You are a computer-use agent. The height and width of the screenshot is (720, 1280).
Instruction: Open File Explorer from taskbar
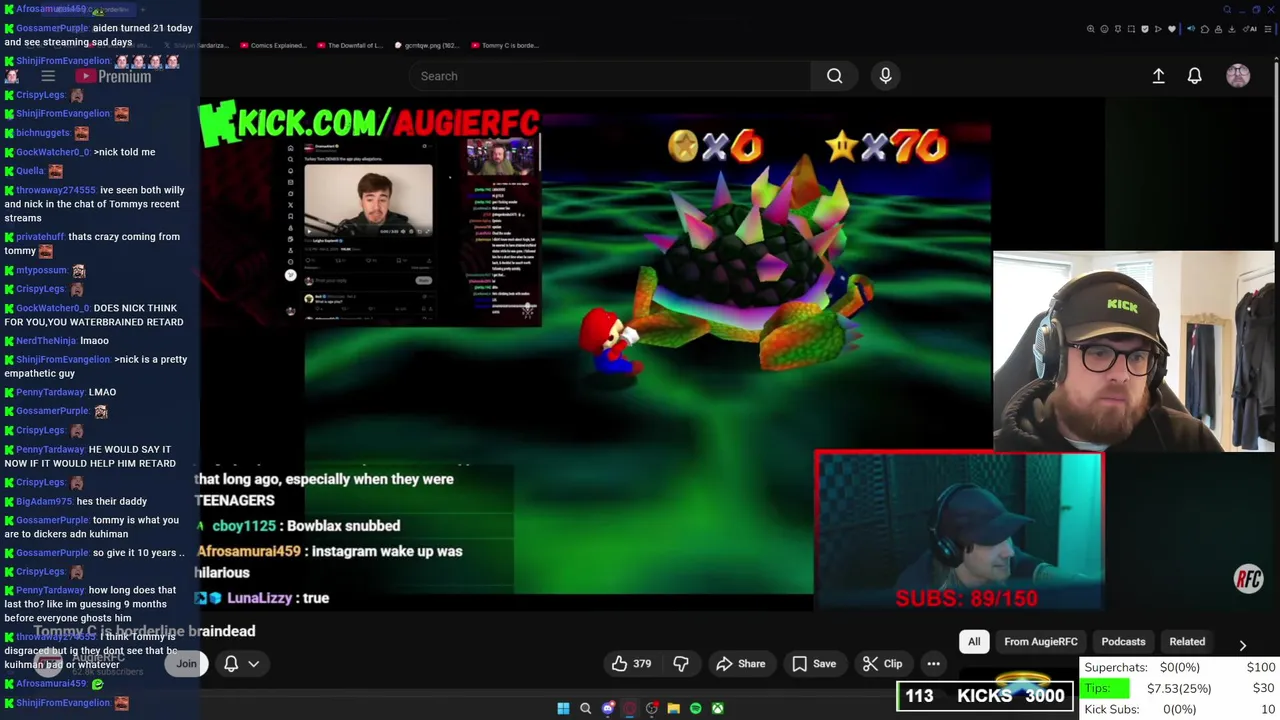[x=673, y=709]
